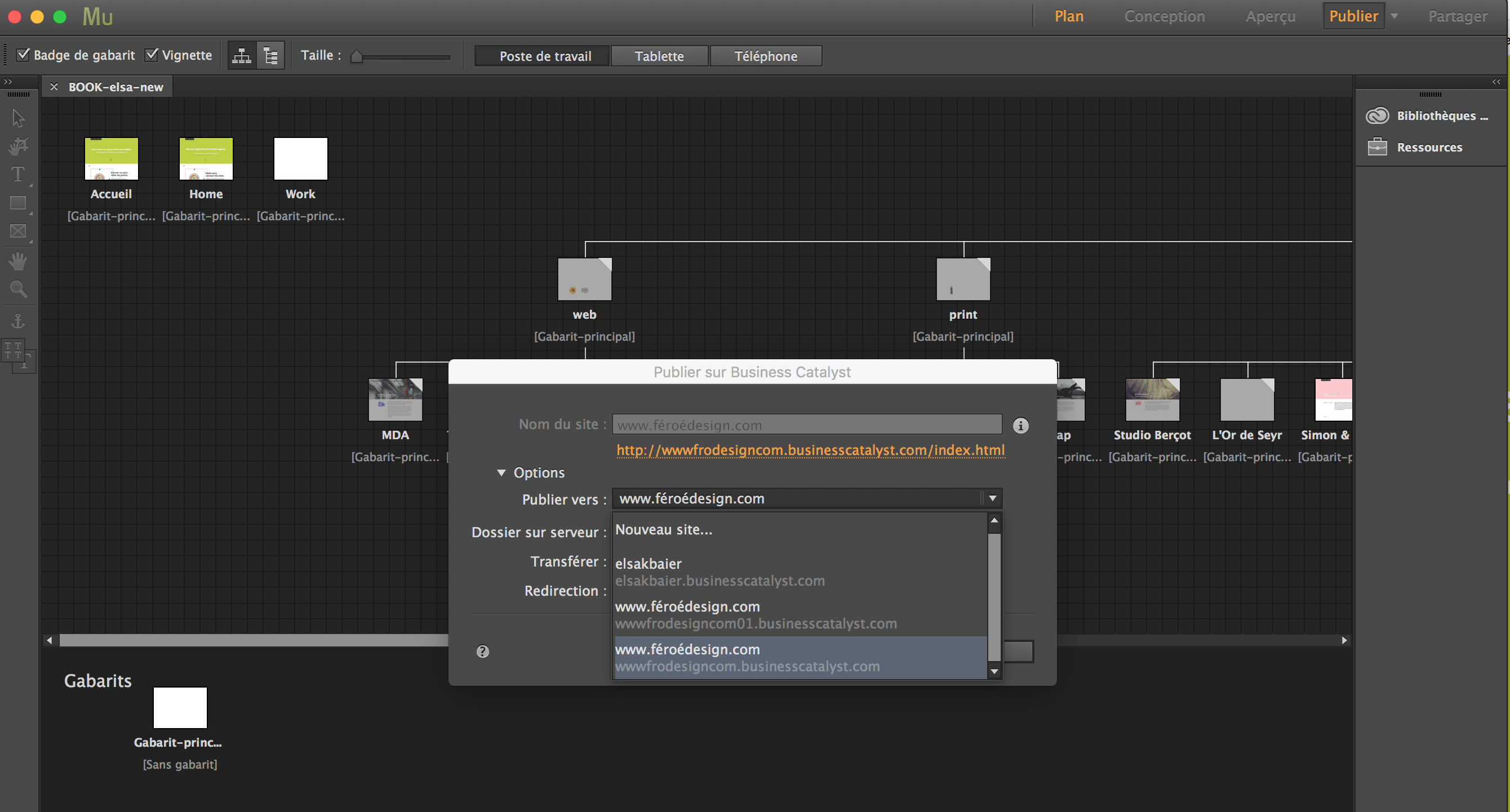This screenshot has height=812, width=1510.
Task: Click the horizontal scrollbar right arrow
Action: (1344, 640)
